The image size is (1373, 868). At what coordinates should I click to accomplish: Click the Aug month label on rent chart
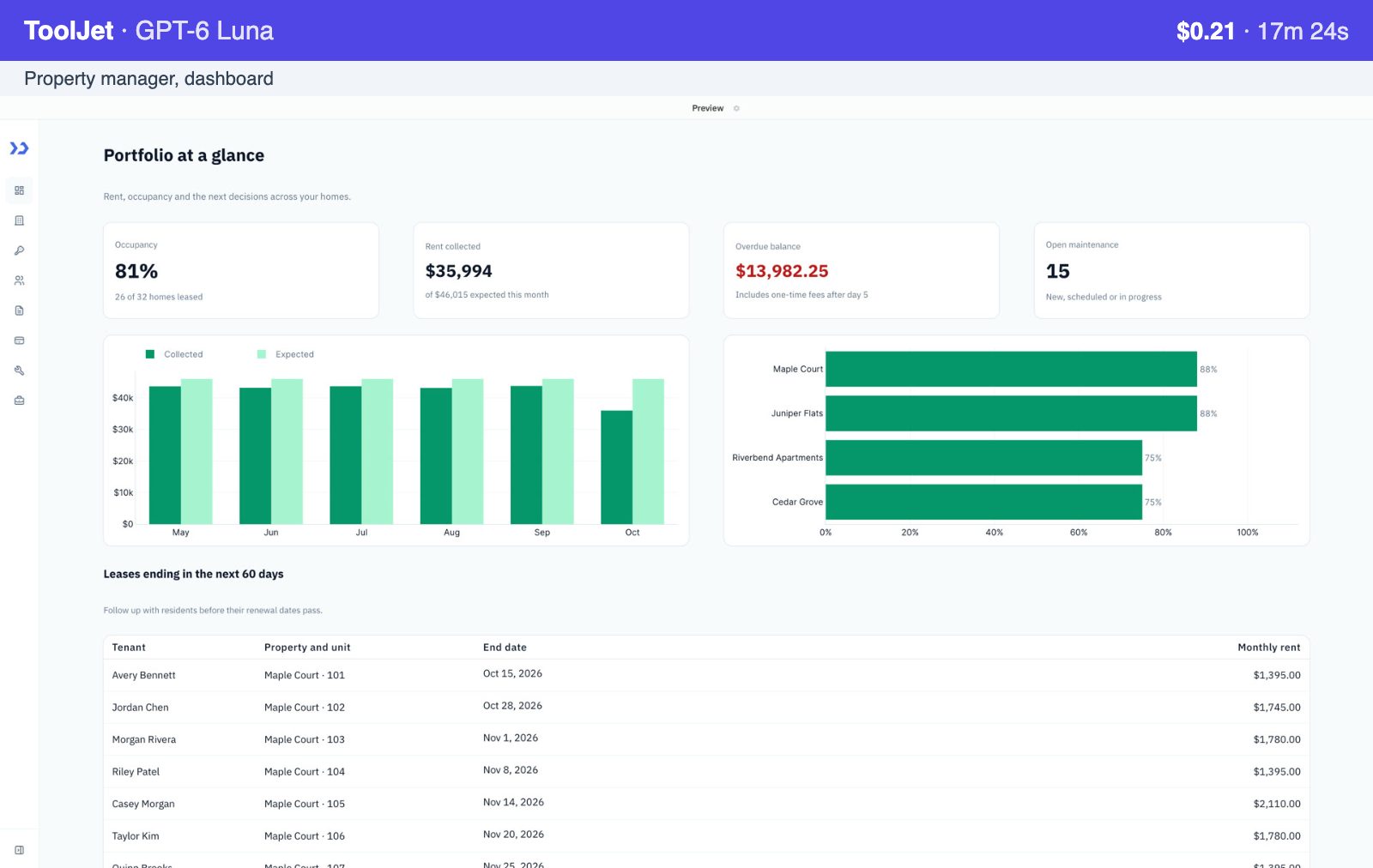click(x=451, y=533)
